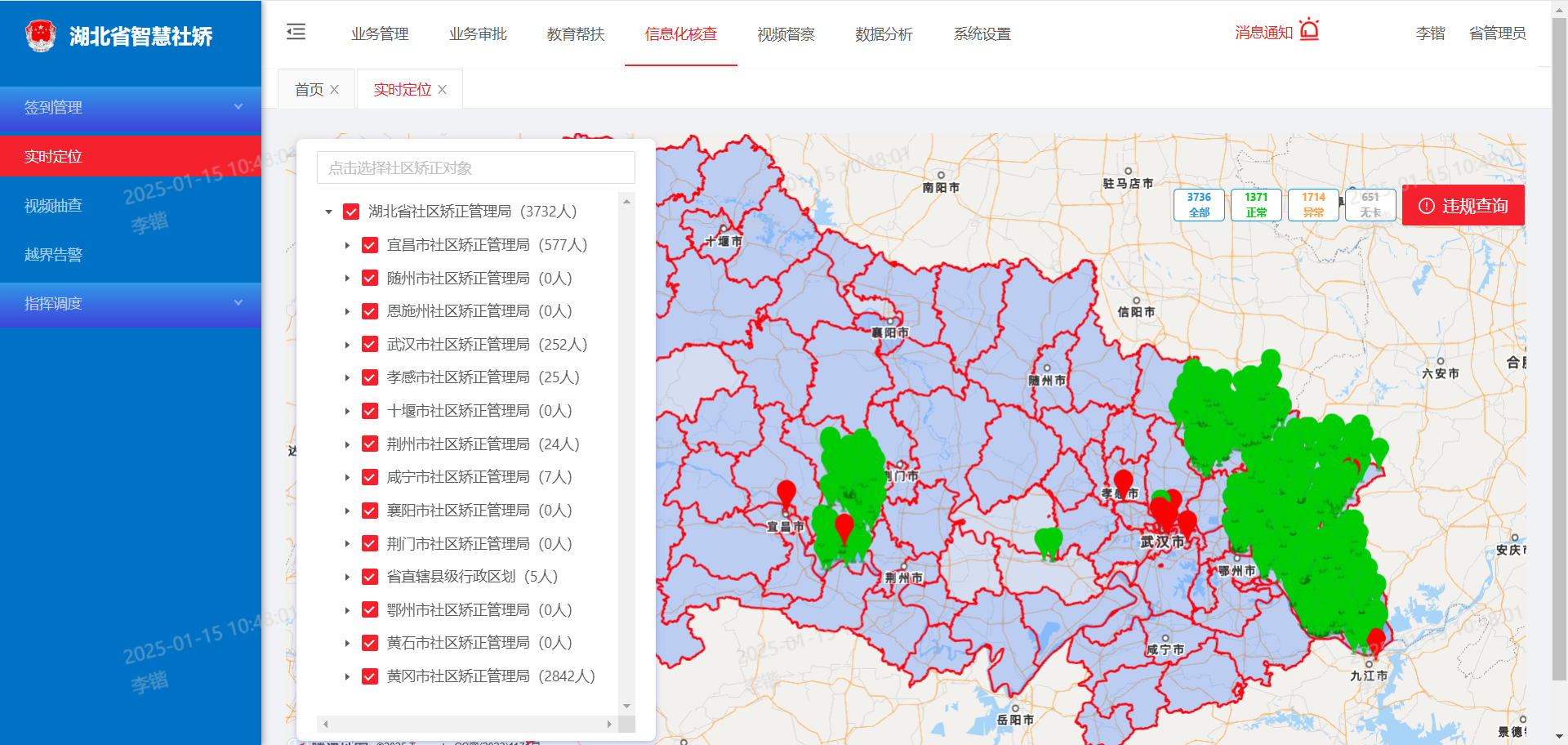Click the Hubei smart correction logo emblem
This screenshot has height=745, width=1568.
tap(41, 35)
